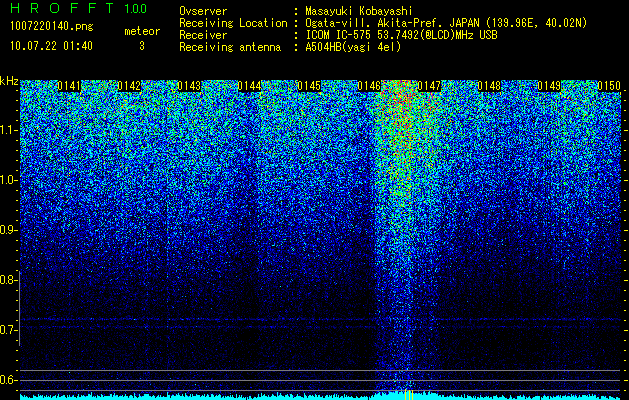Click the HROFFT 1.0.0 title text
629x400 pixels.
(79, 8)
